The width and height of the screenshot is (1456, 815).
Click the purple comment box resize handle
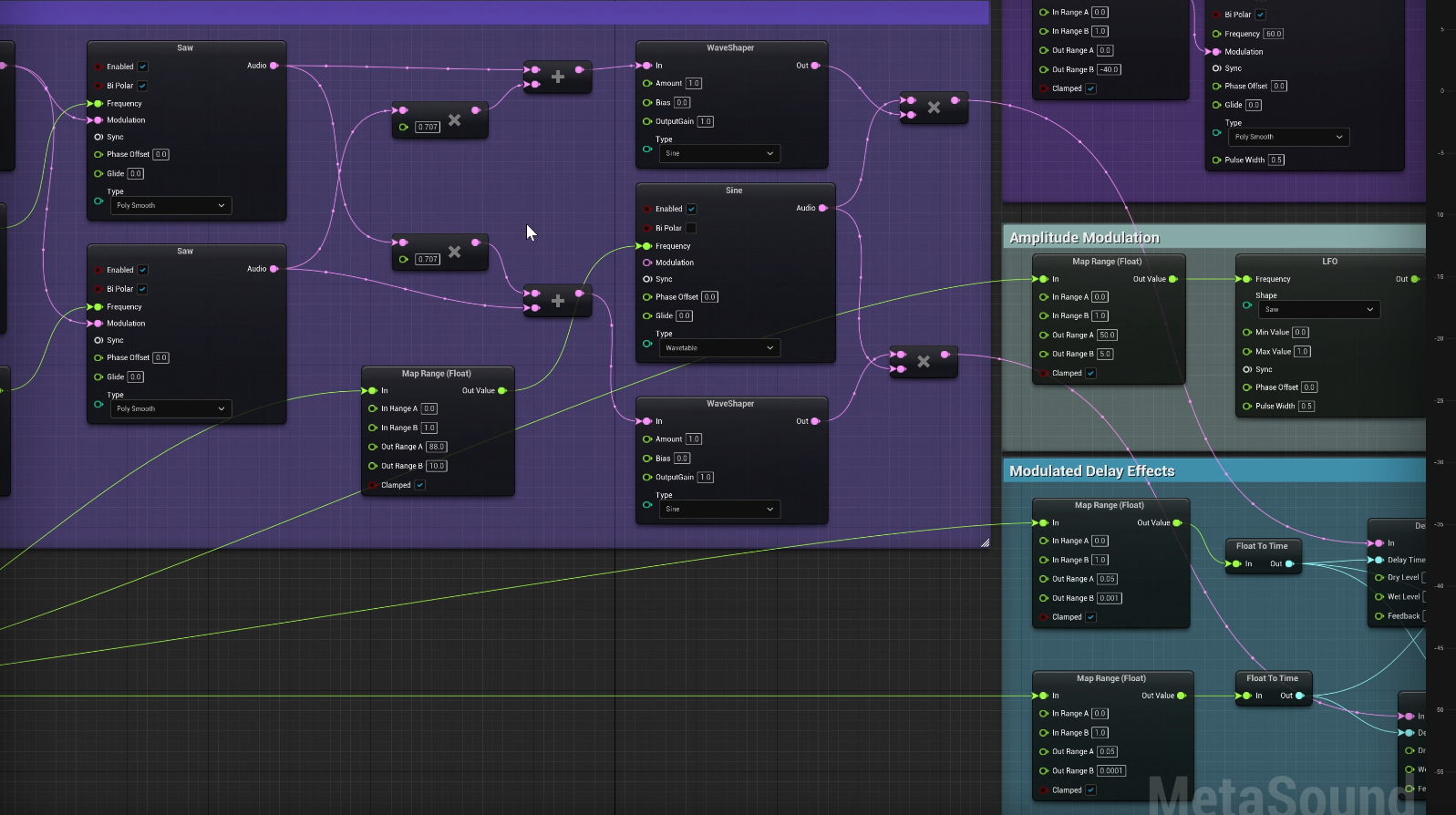click(985, 542)
